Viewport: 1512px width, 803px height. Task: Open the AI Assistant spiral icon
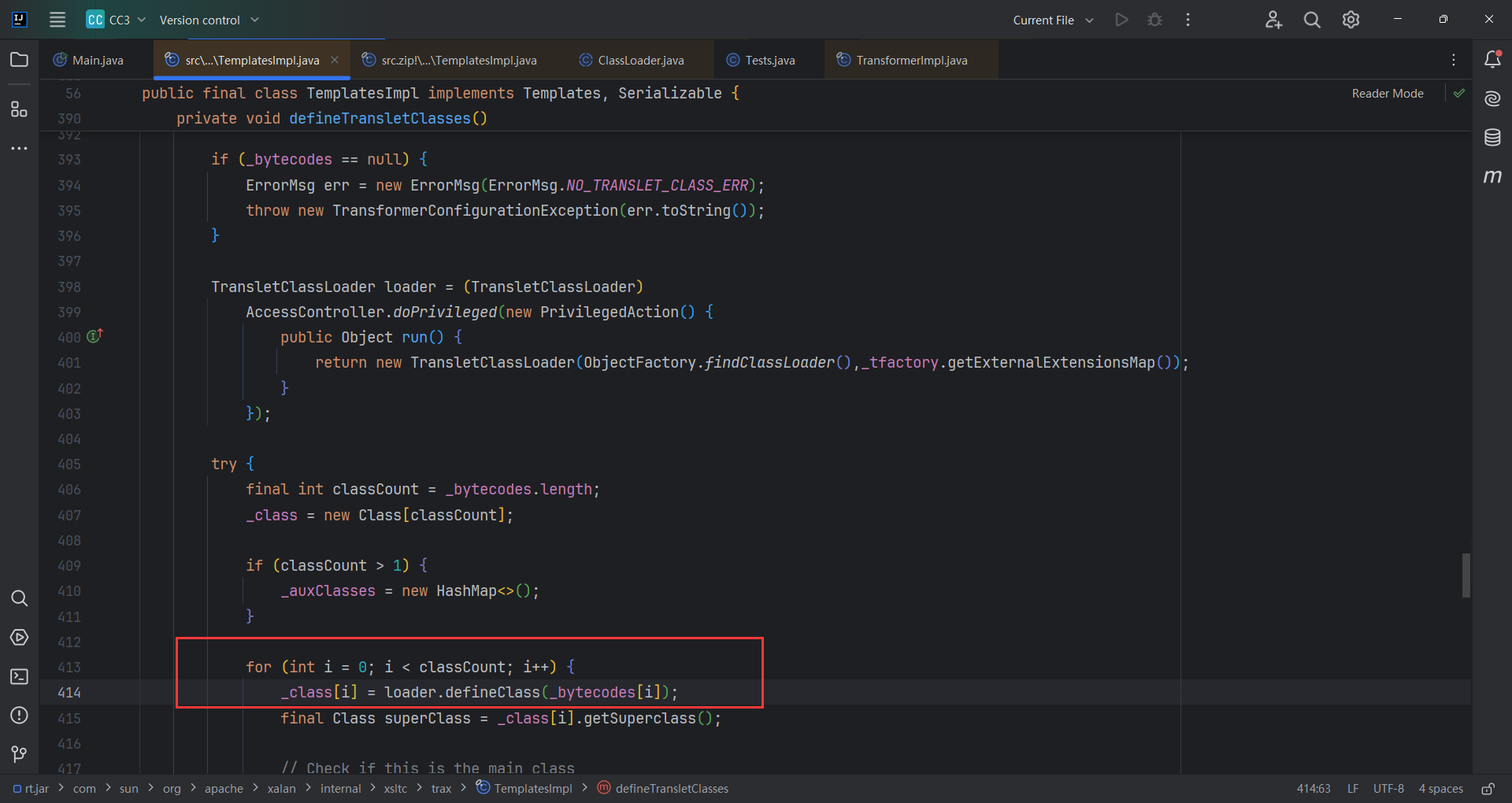1492,98
